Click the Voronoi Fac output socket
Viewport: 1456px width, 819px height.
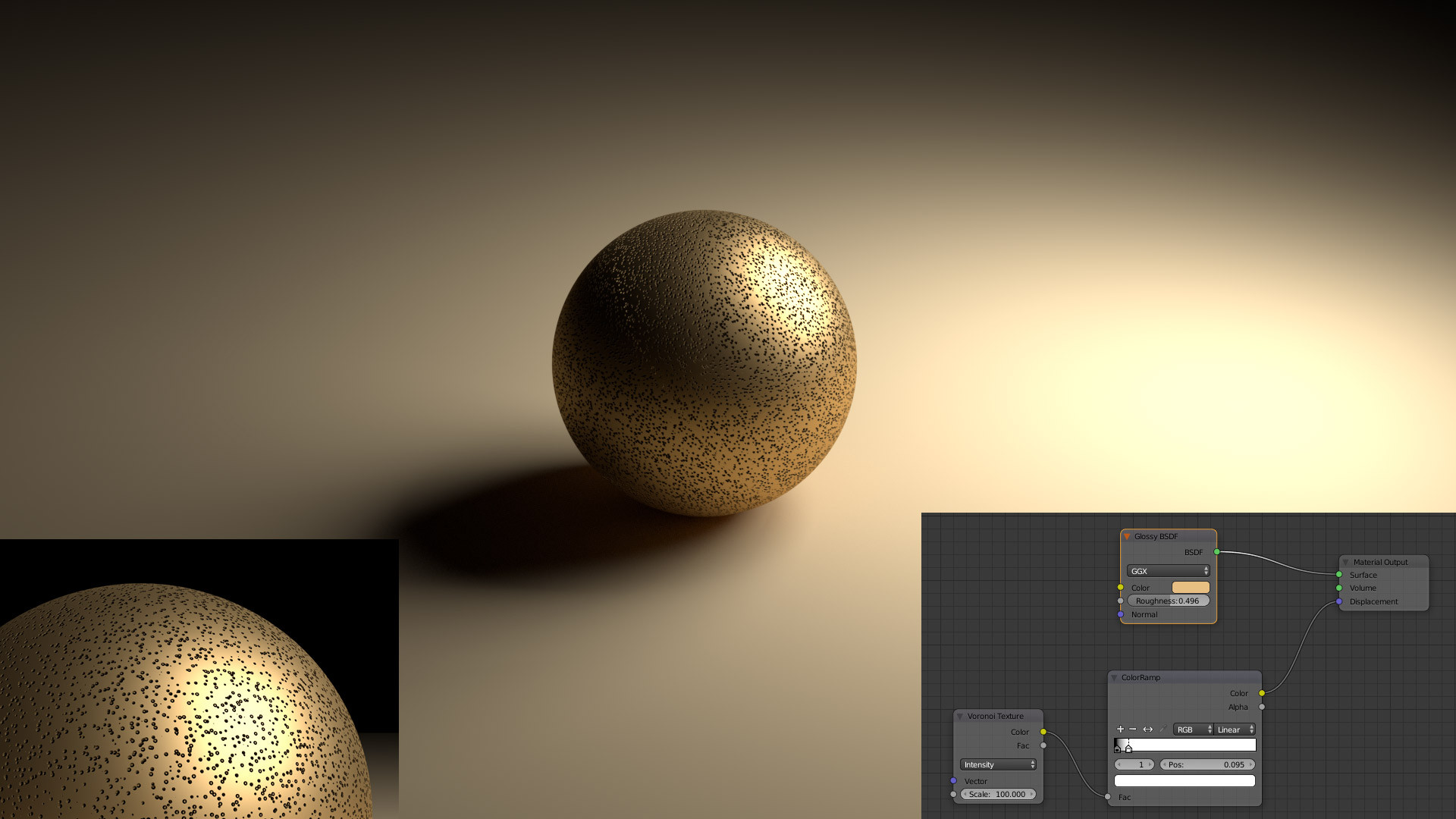(1043, 745)
